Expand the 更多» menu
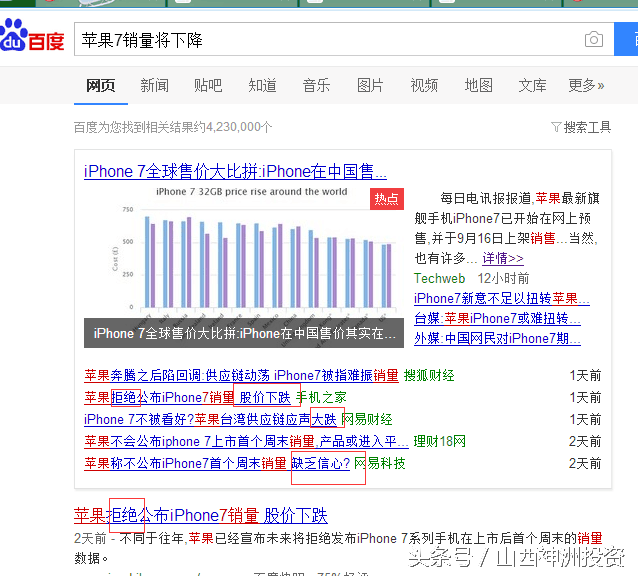638x576 pixels. coord(586,85)
